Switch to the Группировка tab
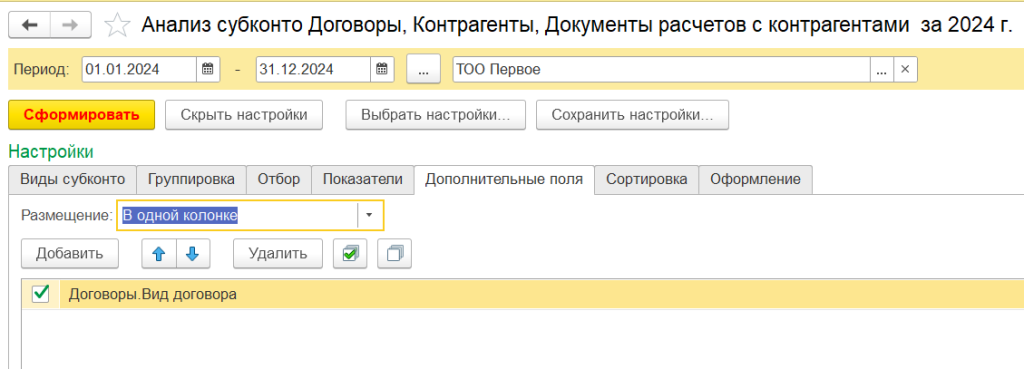The width and height of the screenshot is (1024, 369). pos(191,180)
